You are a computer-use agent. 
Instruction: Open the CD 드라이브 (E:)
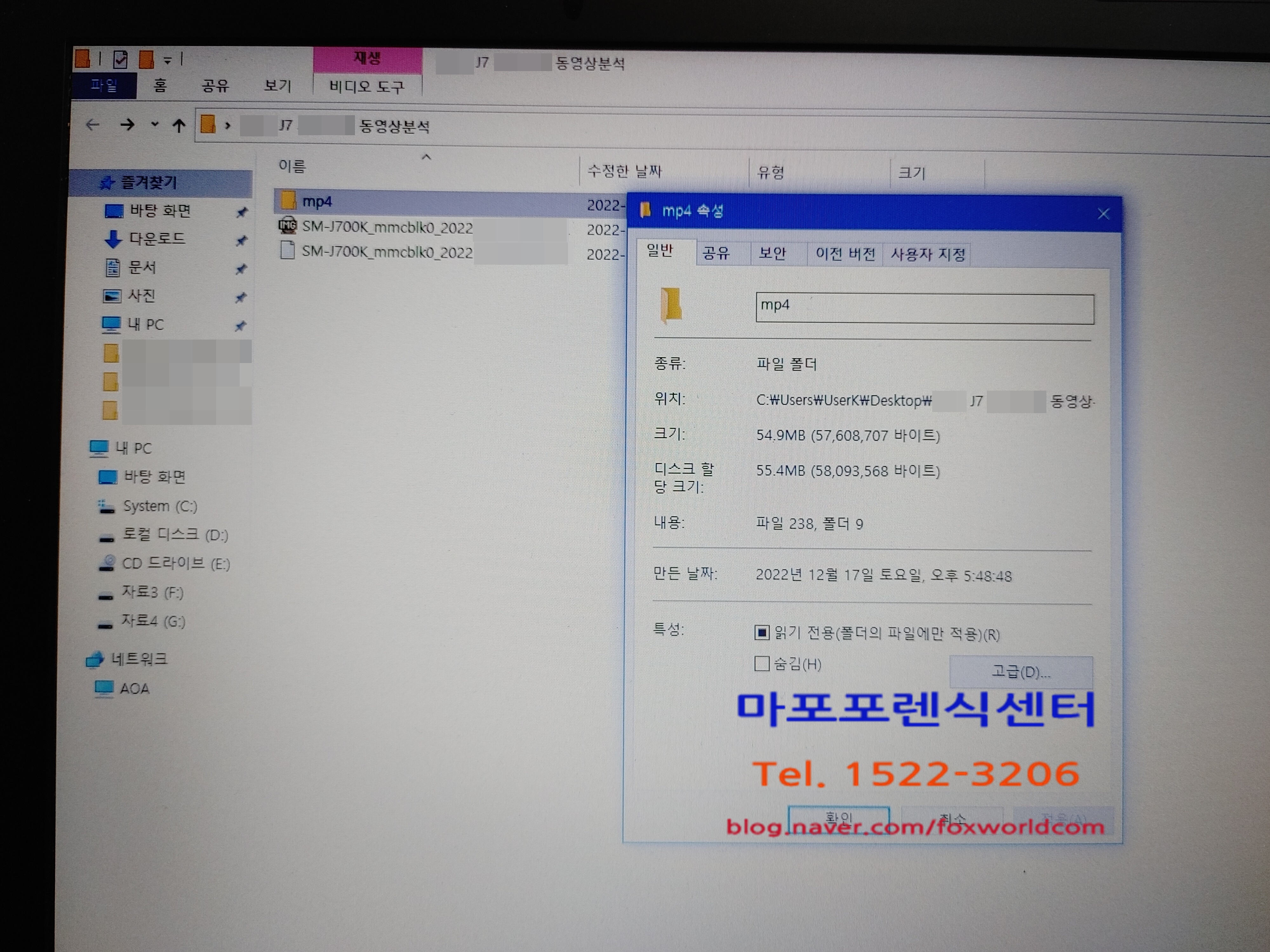(176, 563)
